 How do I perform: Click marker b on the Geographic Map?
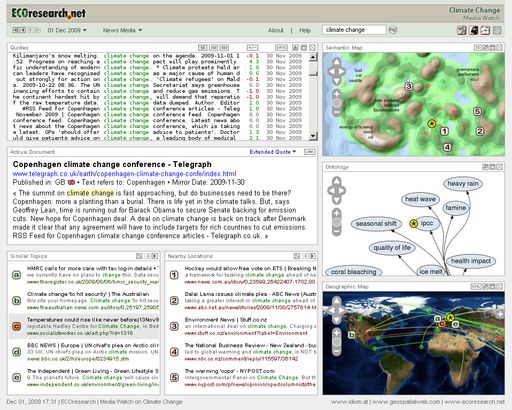pos(352,335)
